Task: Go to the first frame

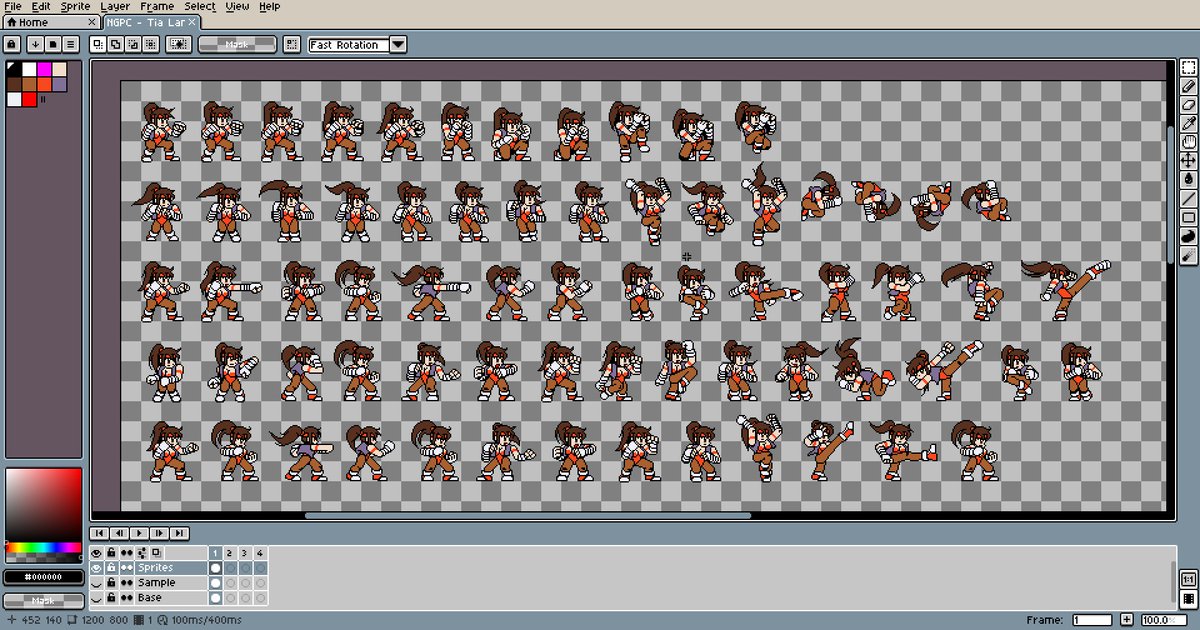Action: pyautogui.click(x=99, y=534)
